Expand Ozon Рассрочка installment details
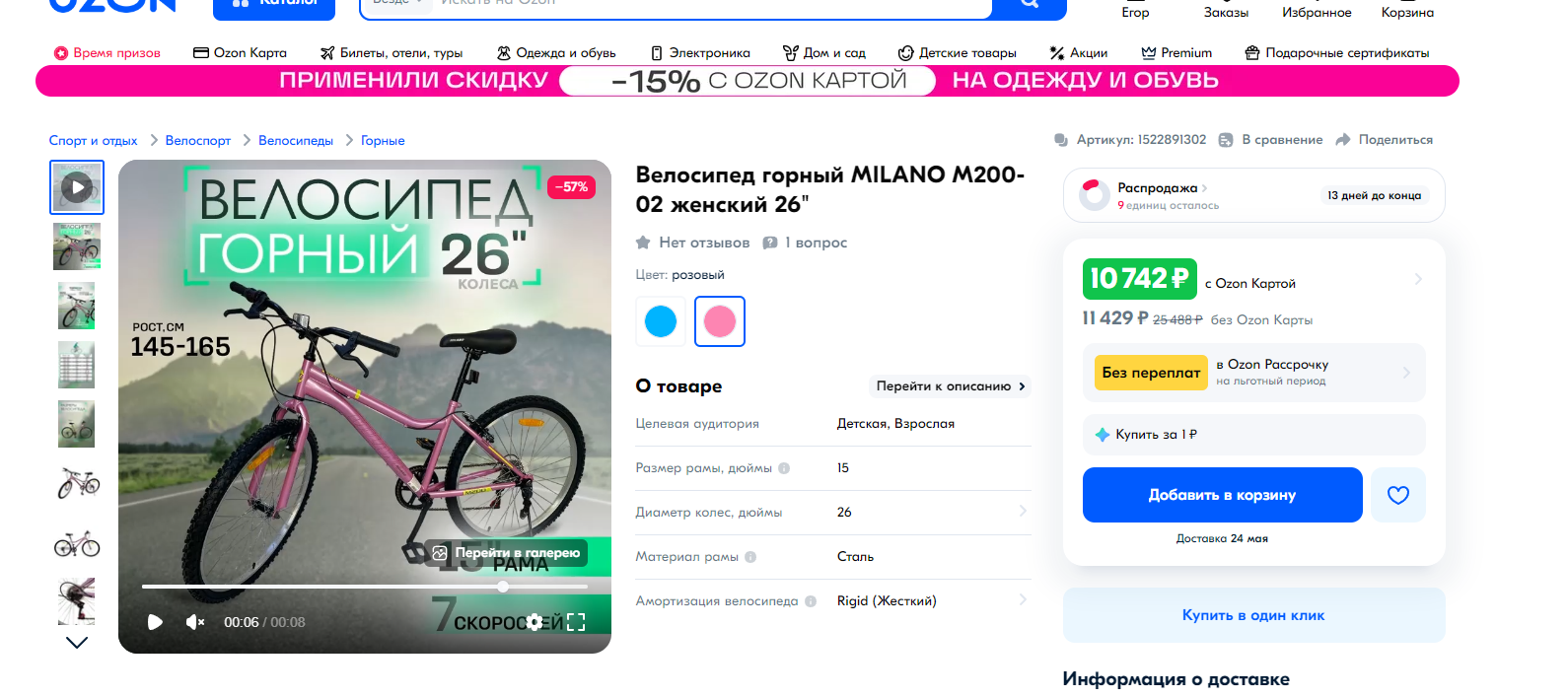Viewport: 1568px width, 697px height. pyautogui.click(x=1406, y=372)
